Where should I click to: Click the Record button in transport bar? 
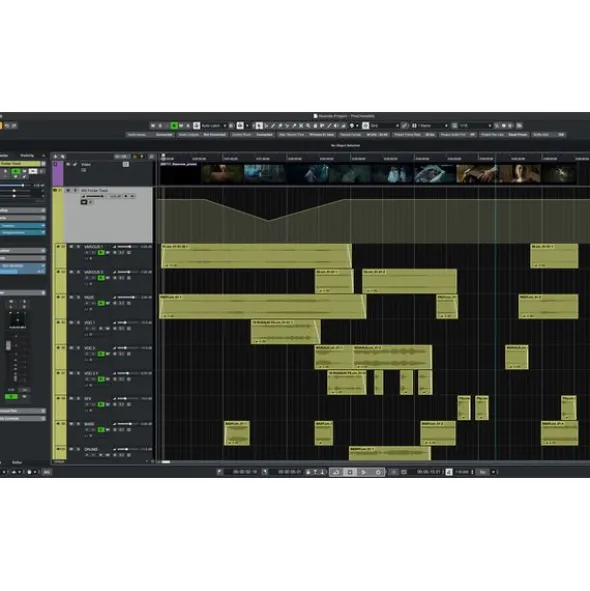click(378, 472)
